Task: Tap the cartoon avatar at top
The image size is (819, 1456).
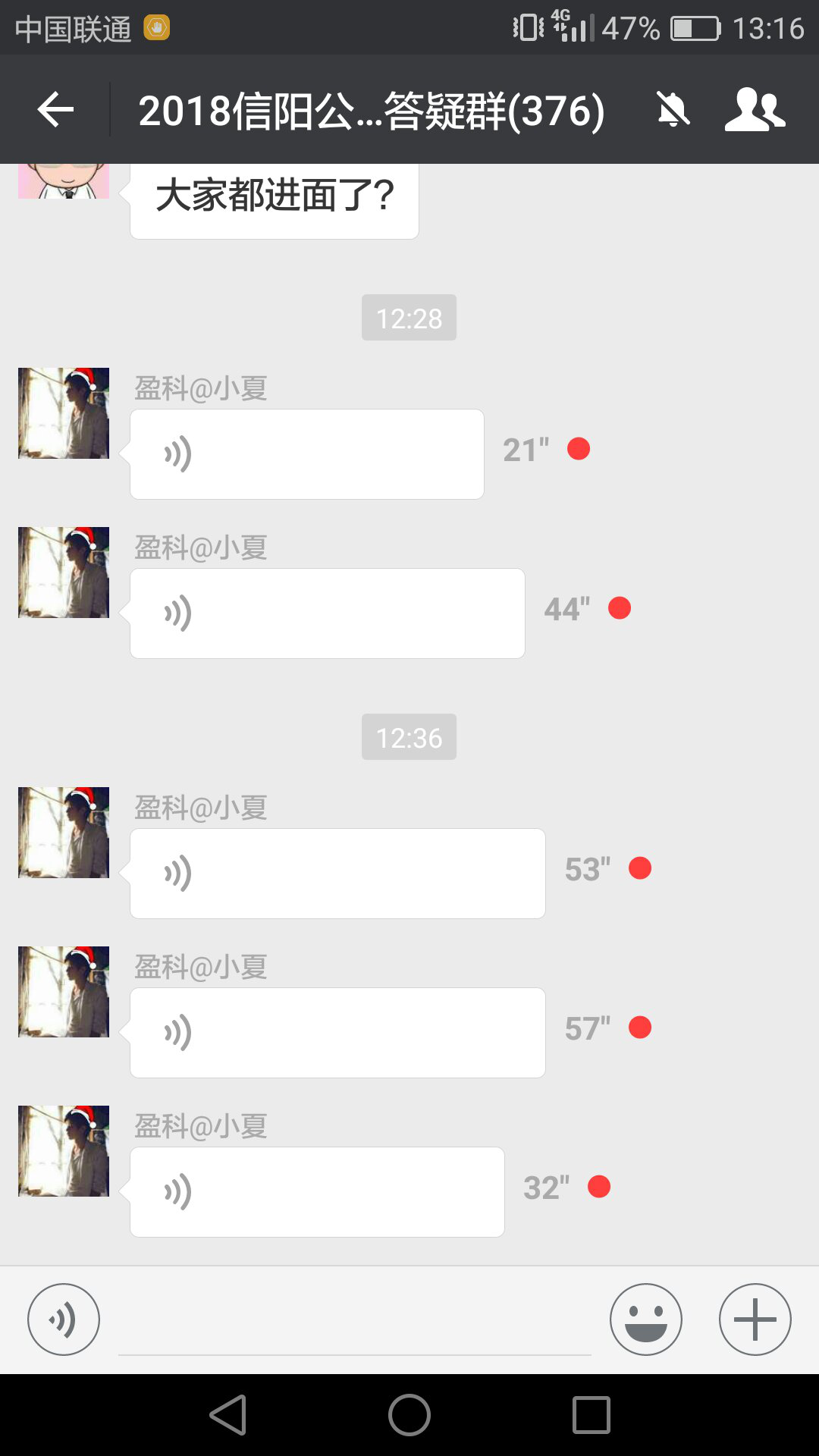Action: (x=64, y=181)
